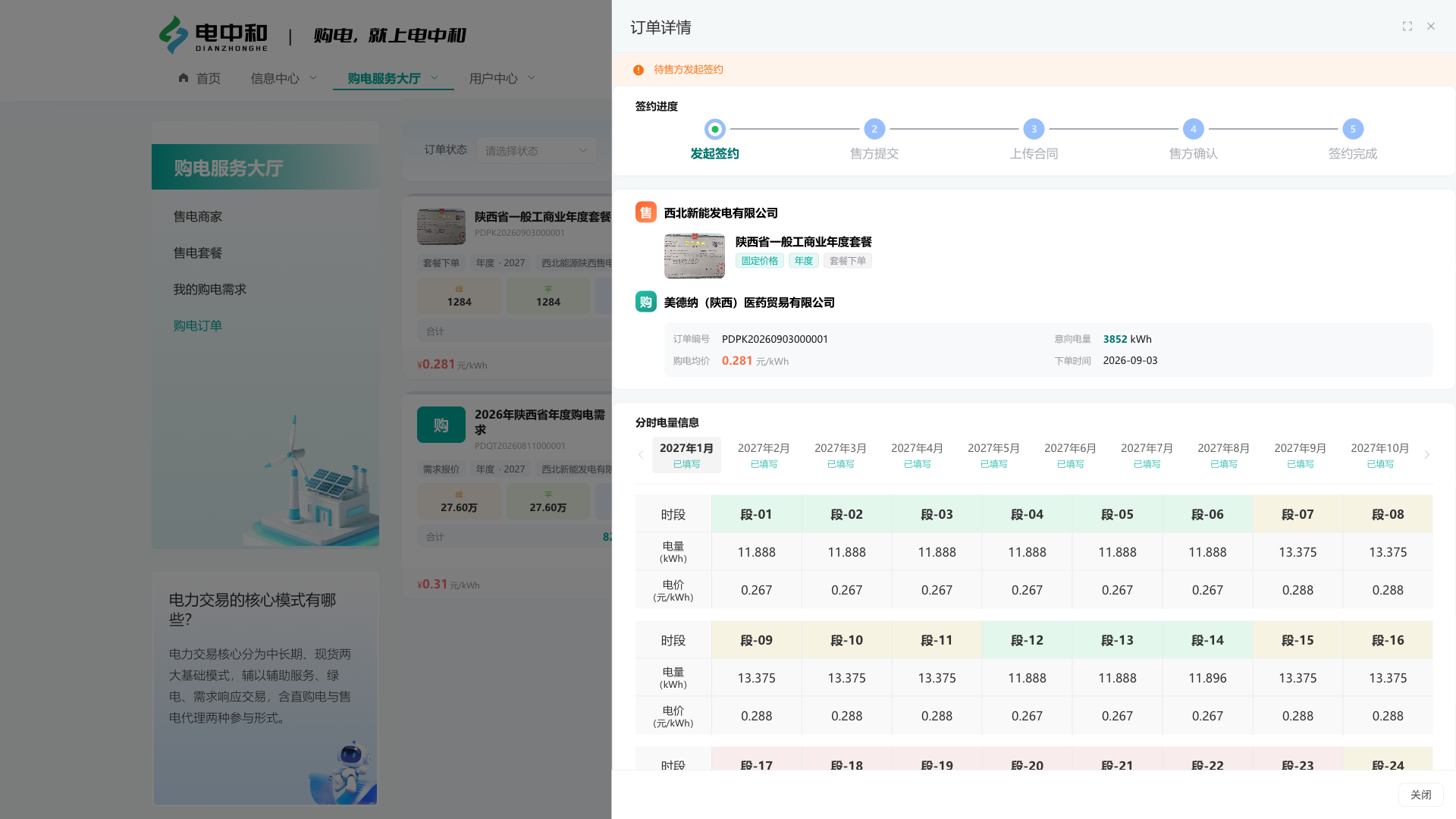Image resolution: width=1456 pixels, height=819 pixels.
Task: Click the 西北新能发电有限公司 seller name
Action: click(x=720, y=213)
